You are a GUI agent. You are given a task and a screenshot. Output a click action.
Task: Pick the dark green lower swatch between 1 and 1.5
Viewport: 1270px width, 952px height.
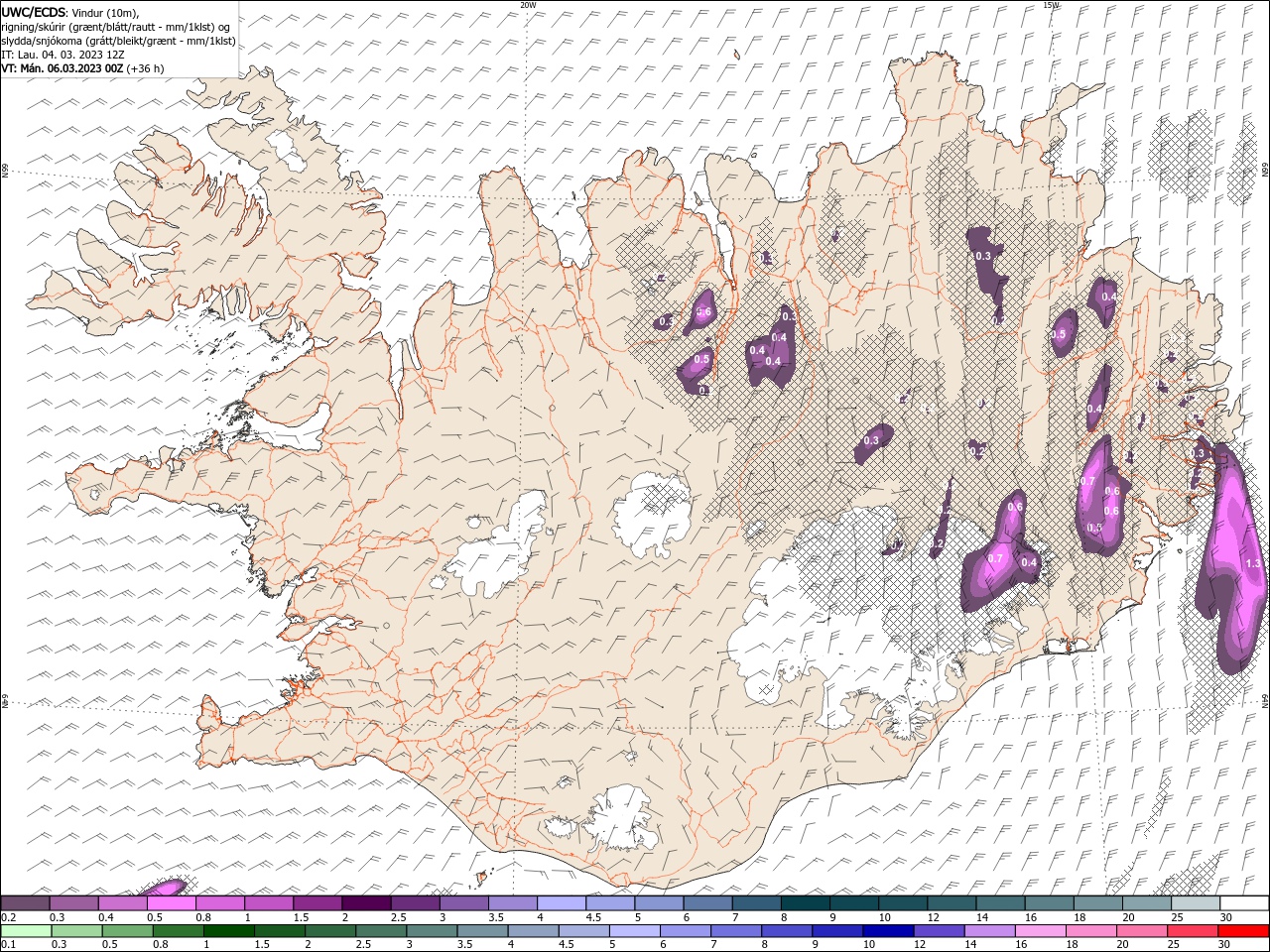click(229, 931)
